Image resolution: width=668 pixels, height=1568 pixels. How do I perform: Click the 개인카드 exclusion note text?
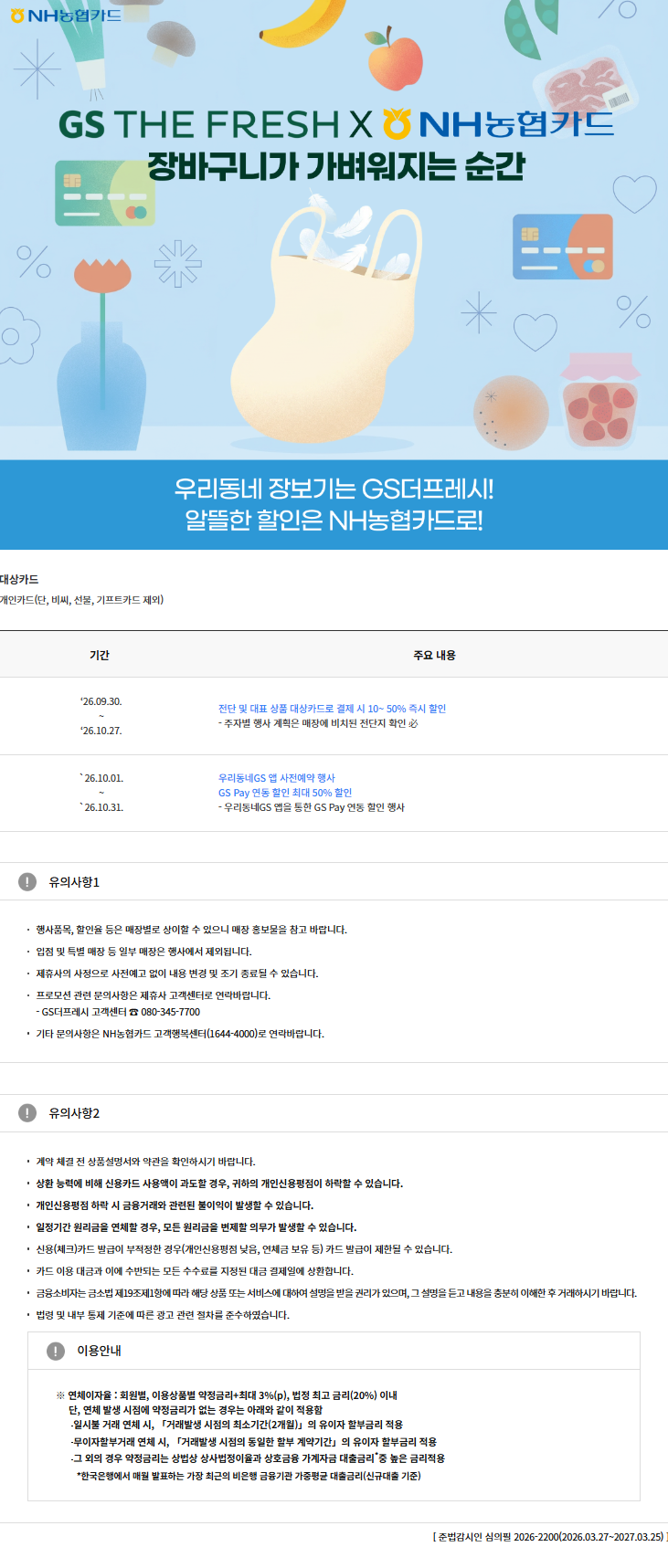[x=81, y=600]
